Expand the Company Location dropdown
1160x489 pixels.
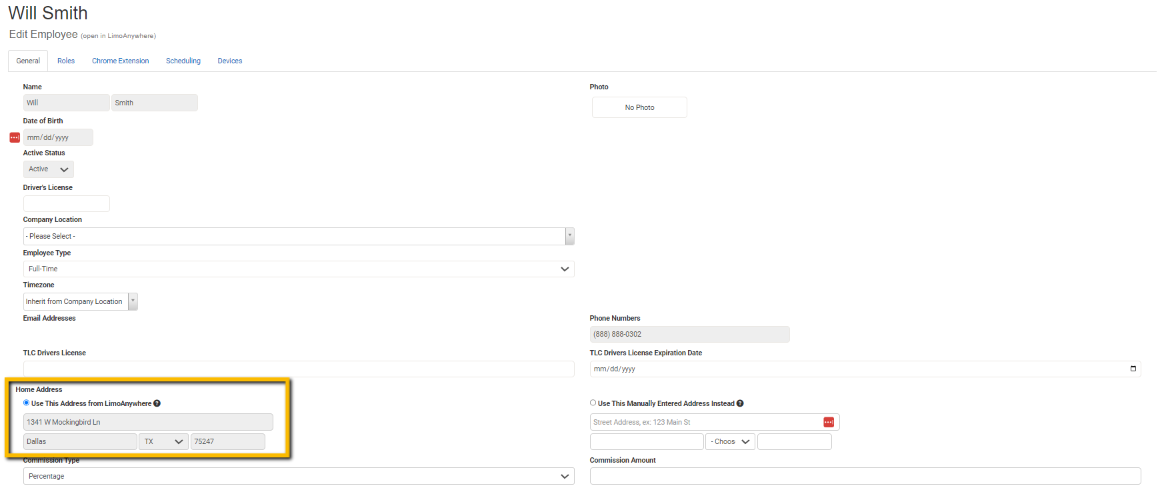click(x=298, y=236)
